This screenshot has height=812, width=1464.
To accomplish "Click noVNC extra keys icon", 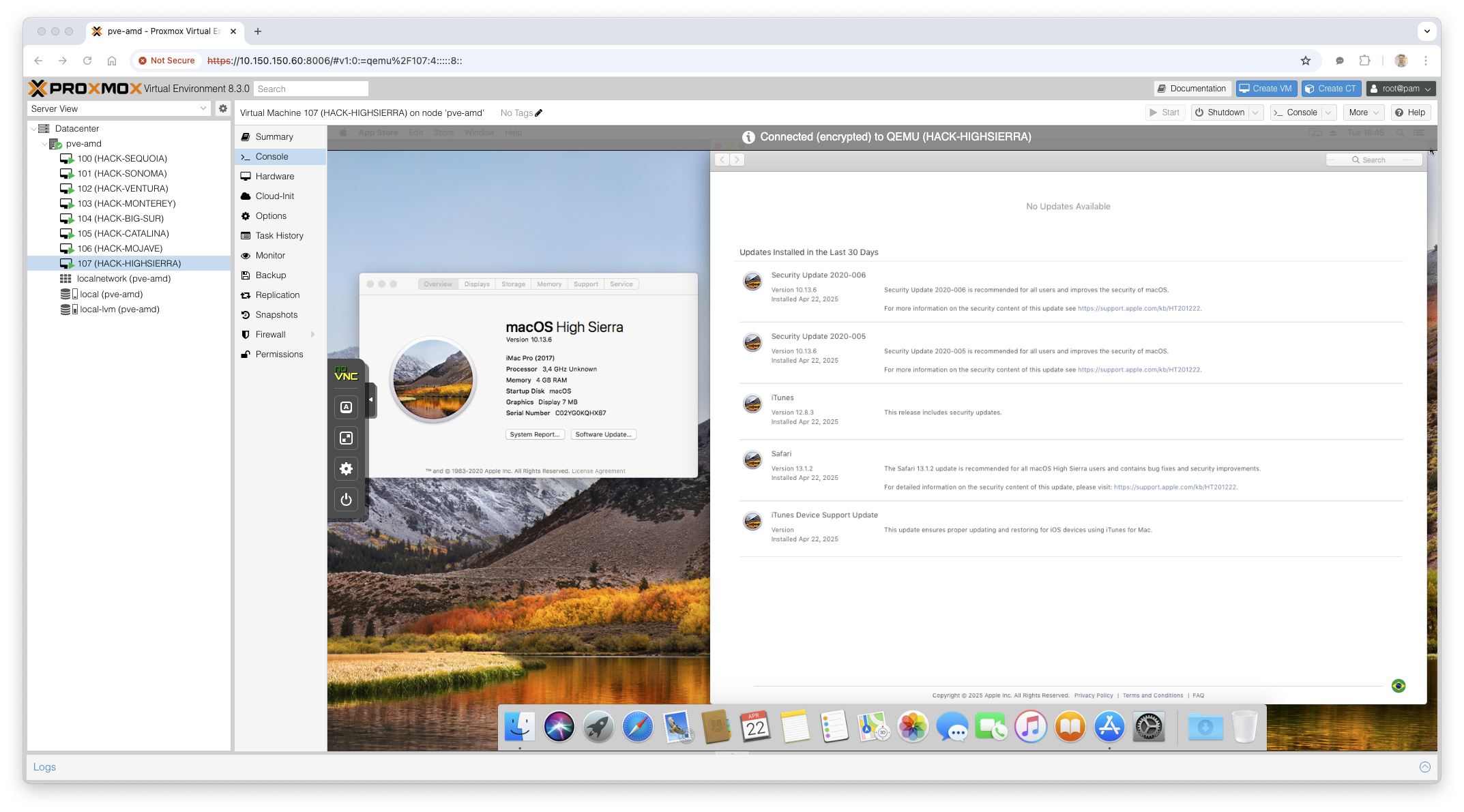I will [x=346, y=407].
